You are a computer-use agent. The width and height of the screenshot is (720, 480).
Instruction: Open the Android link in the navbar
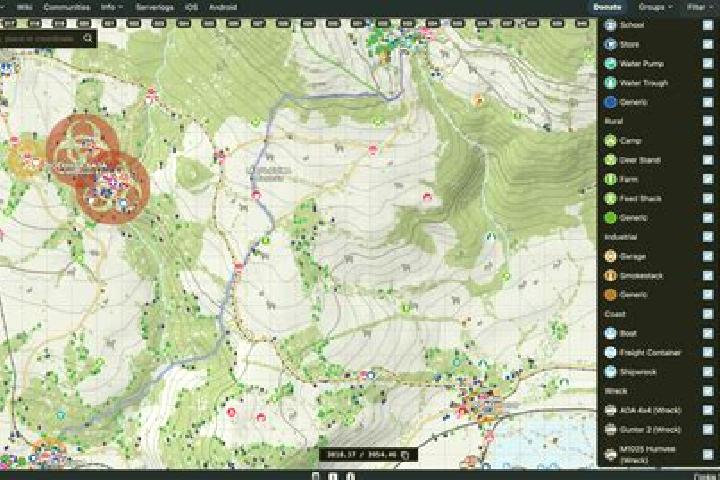[x=223, y=7]
